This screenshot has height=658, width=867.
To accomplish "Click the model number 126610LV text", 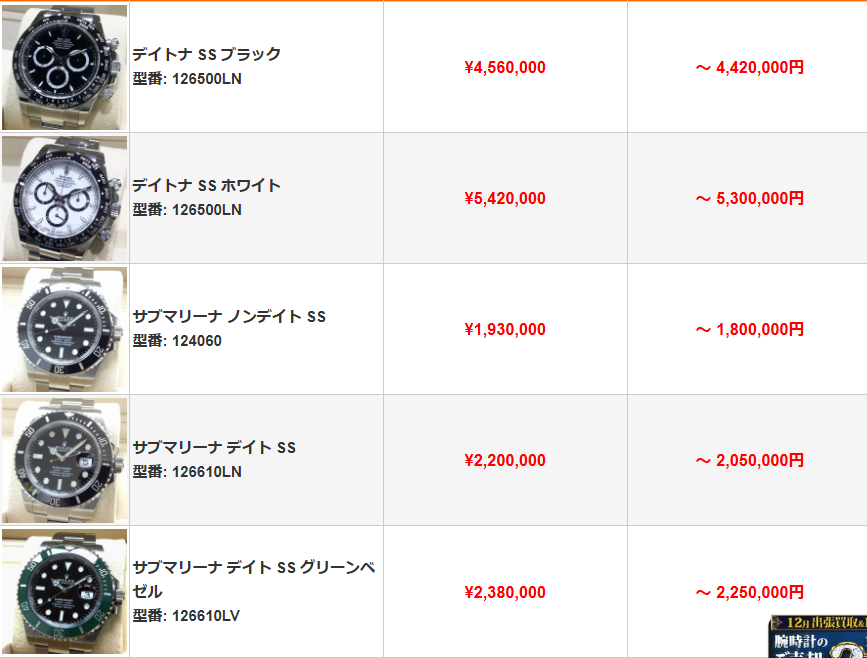I will pos(187,616).
